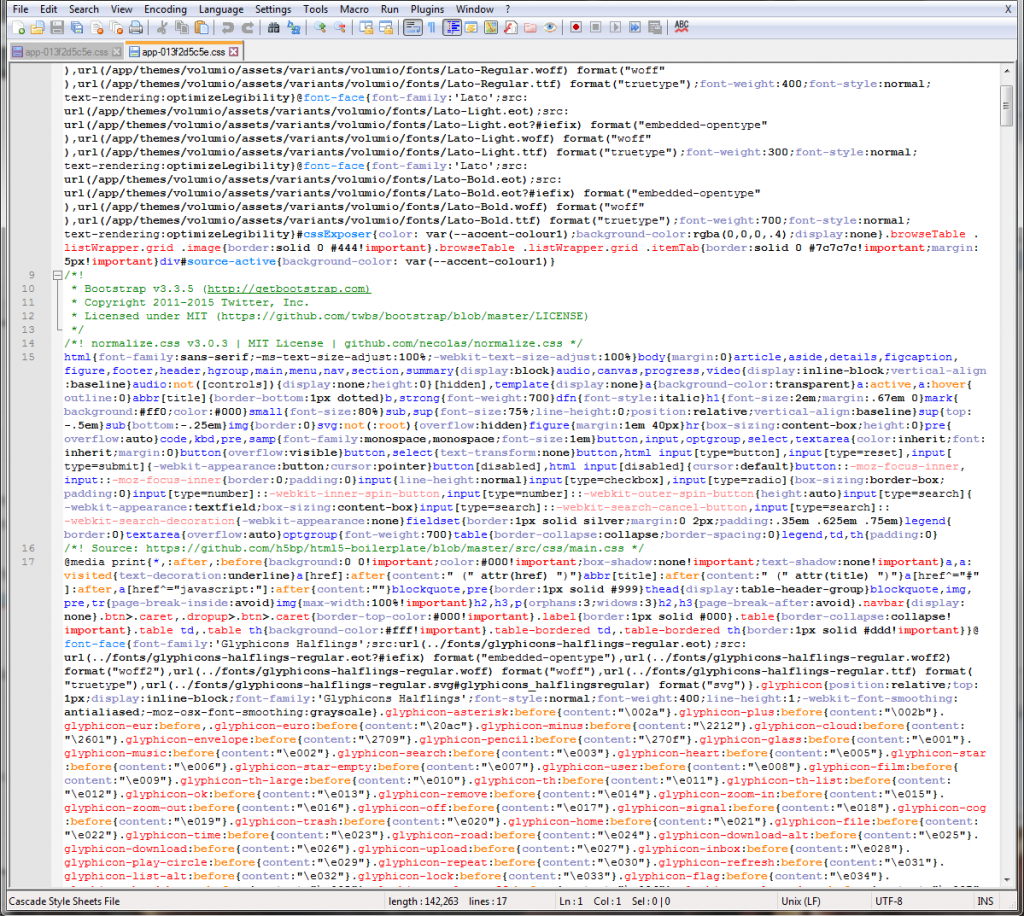
Task: Run spell check with the ABC icon
Action: tap(681, 27)
